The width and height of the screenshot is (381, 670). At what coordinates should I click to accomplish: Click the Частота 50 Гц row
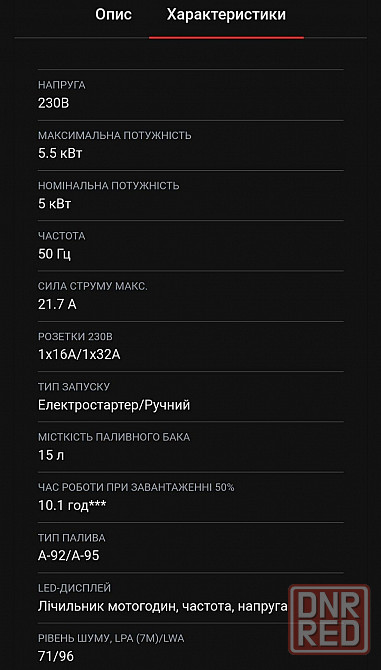(x=190, y=245)
